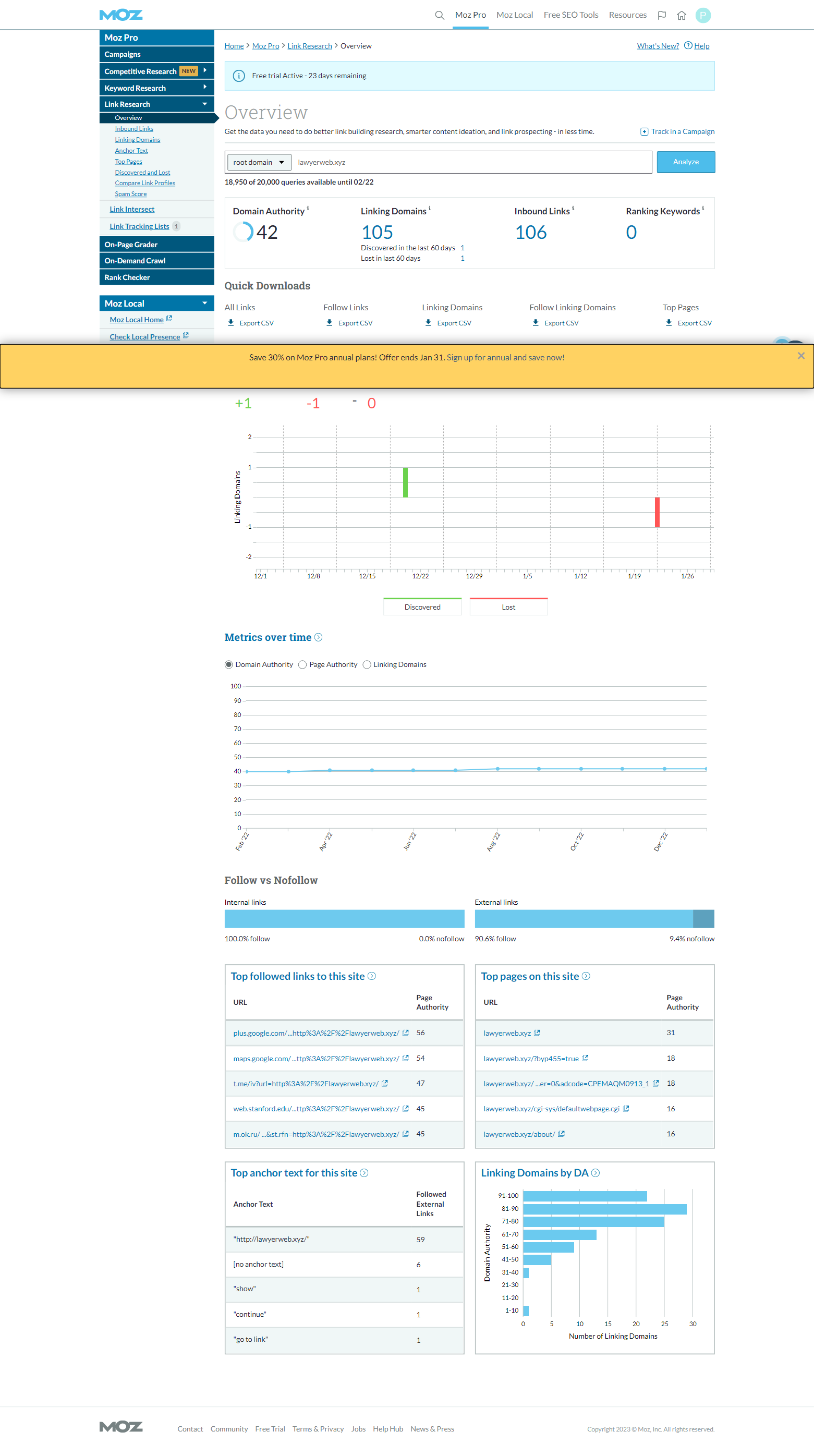Open the search magnifier icon in header
The height and width of the screenshot is (1456, 814).
(x=439, y=15)
